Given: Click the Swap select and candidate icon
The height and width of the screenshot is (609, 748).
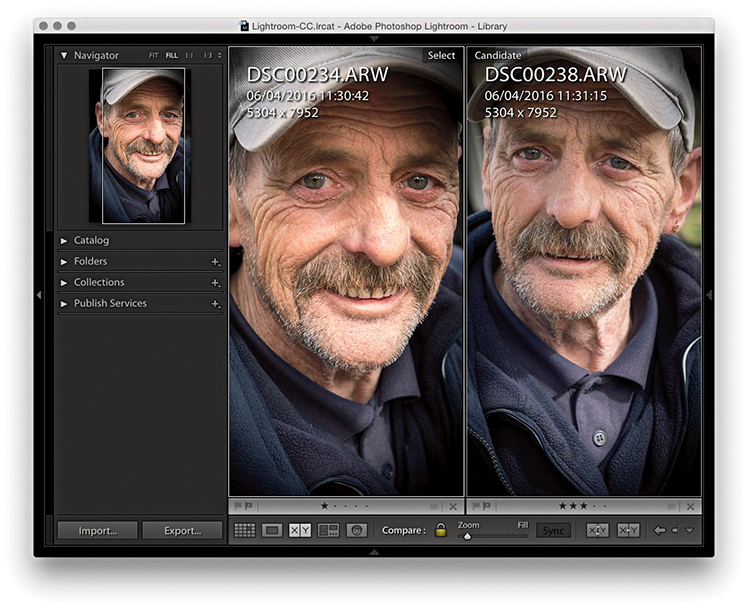Looking at the screenshot, I should coord(597,530).
